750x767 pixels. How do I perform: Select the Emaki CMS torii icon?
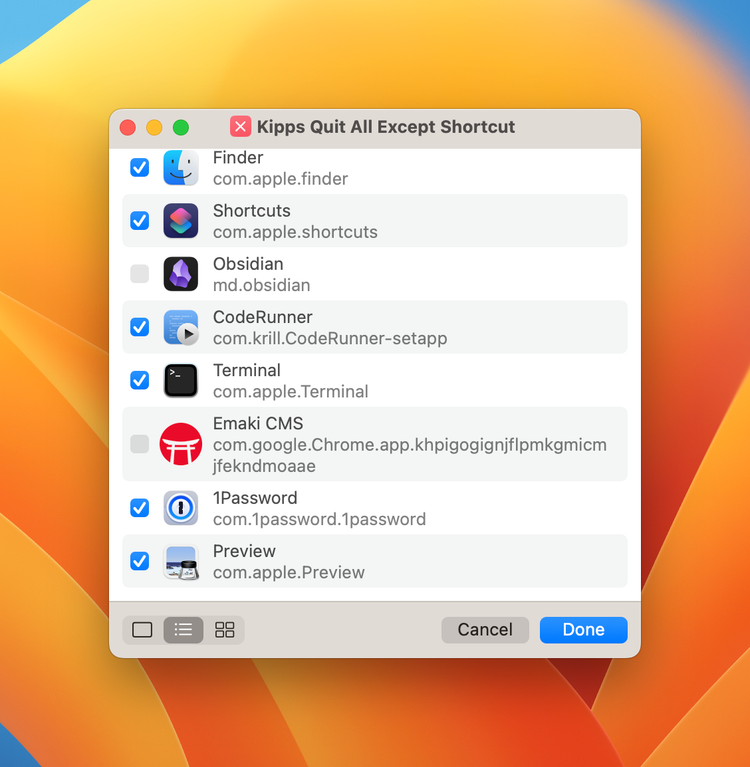181,444
